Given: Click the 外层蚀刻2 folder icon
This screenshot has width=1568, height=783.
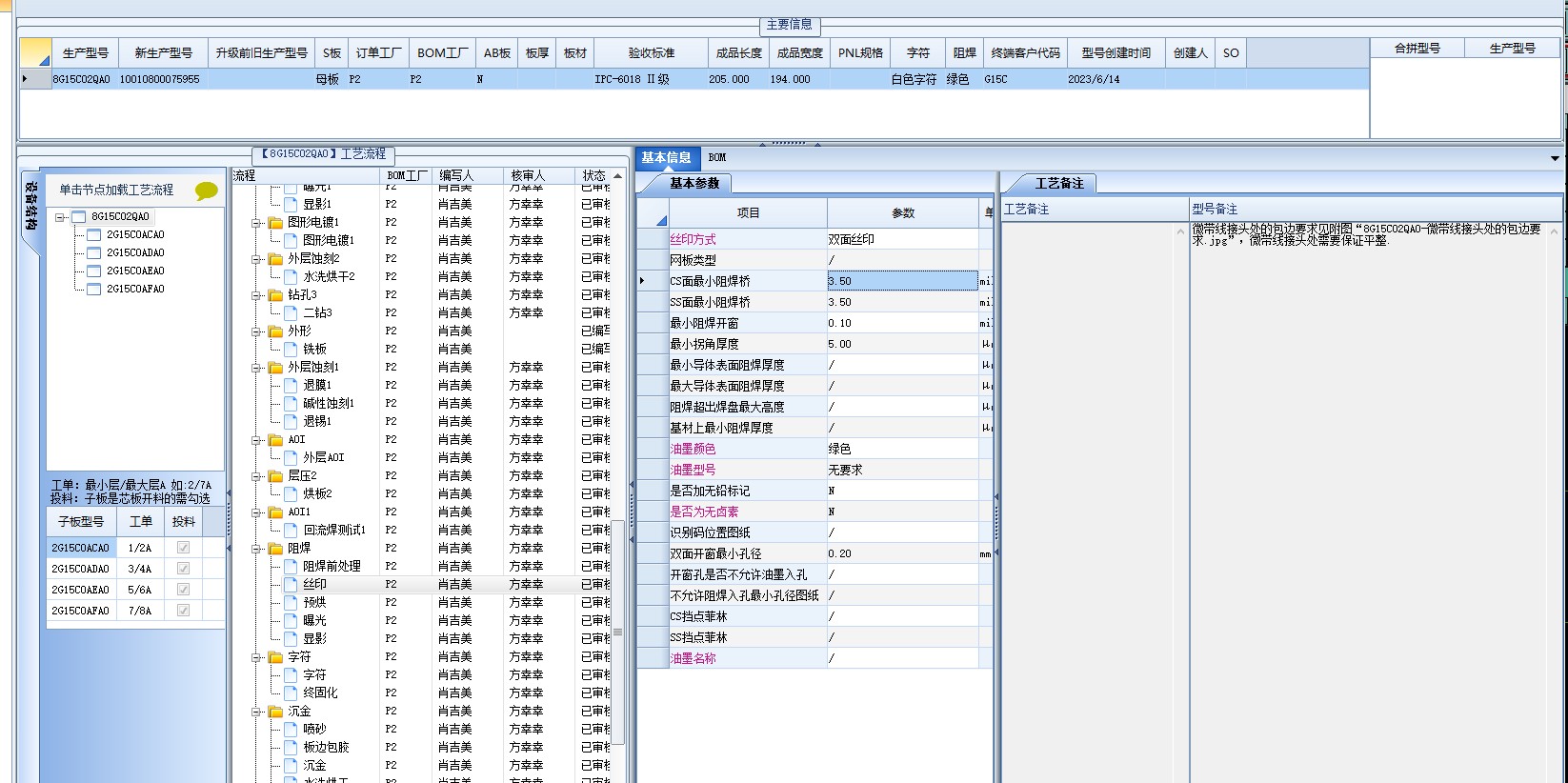Looking at the screenshot, I should 276,259.
